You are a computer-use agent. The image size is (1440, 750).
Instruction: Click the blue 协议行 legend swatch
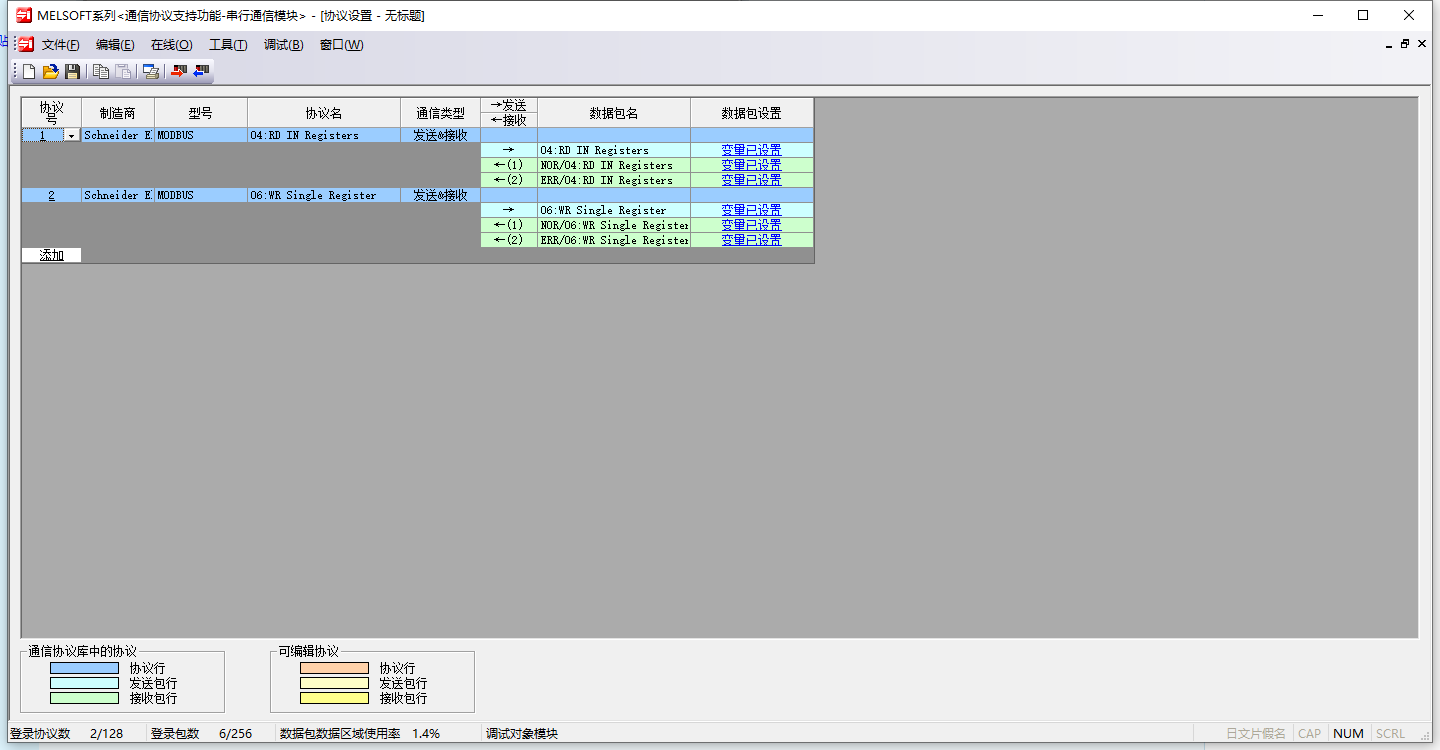click(84, 668)
